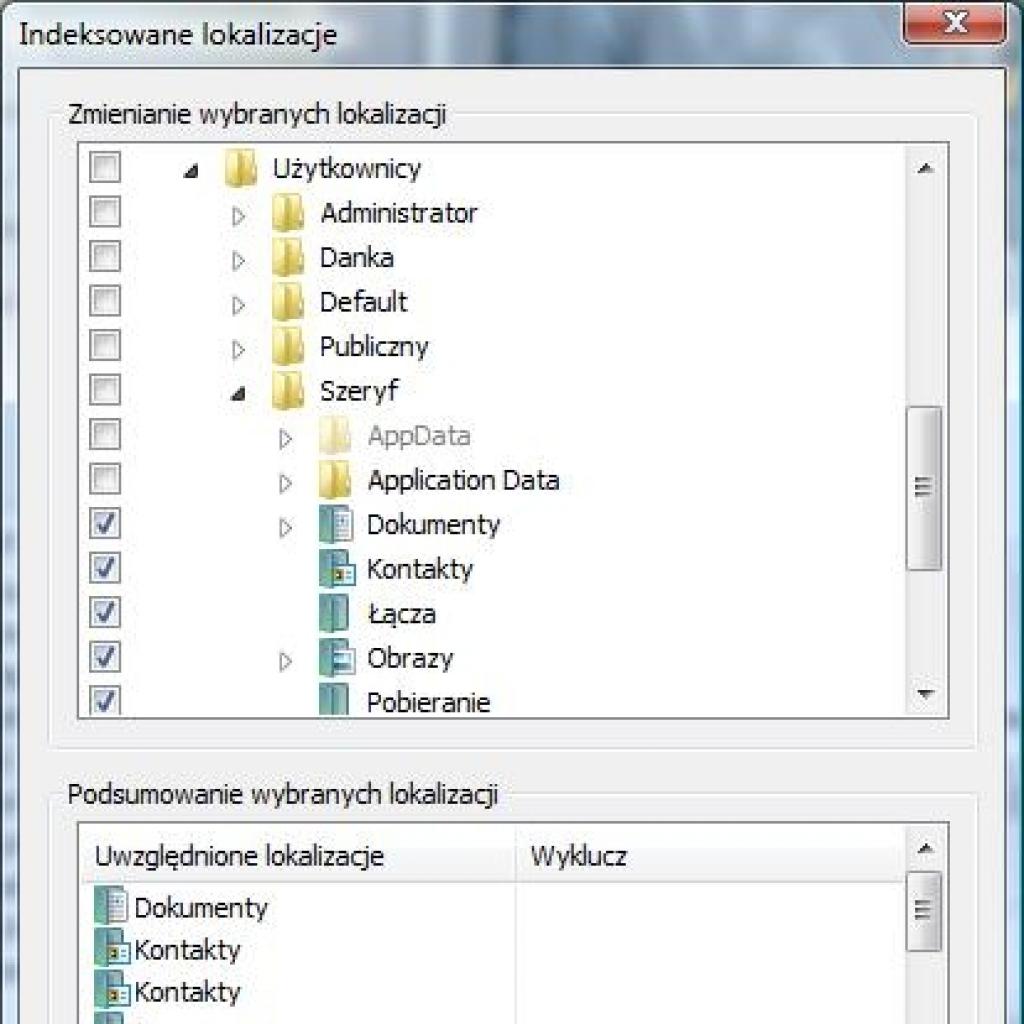Click the faded AppData folder icon
The image size is (1024, 1024).
click(336, 436)
